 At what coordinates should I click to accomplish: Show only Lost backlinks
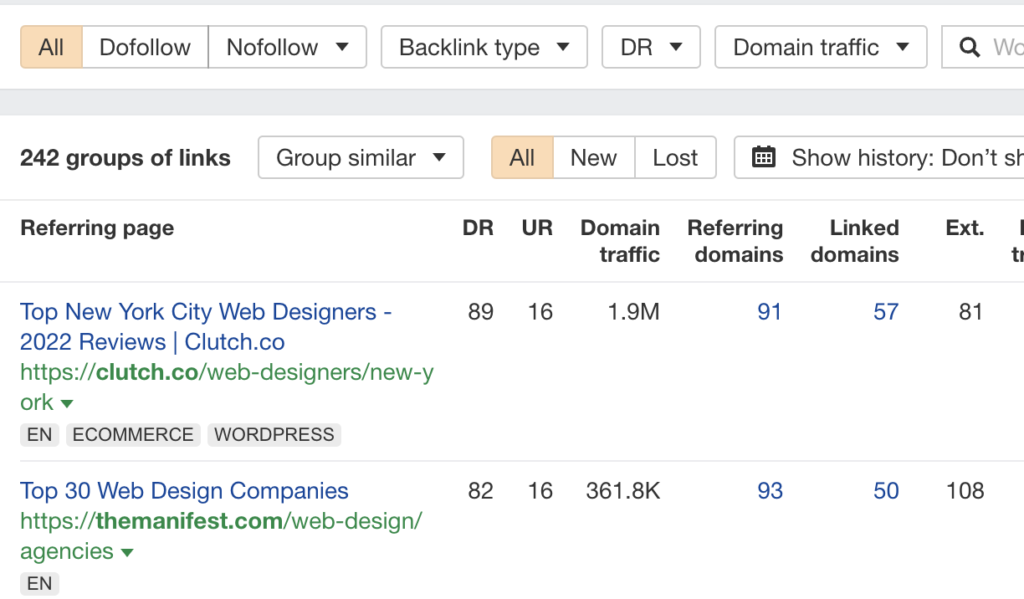[675, 158]
